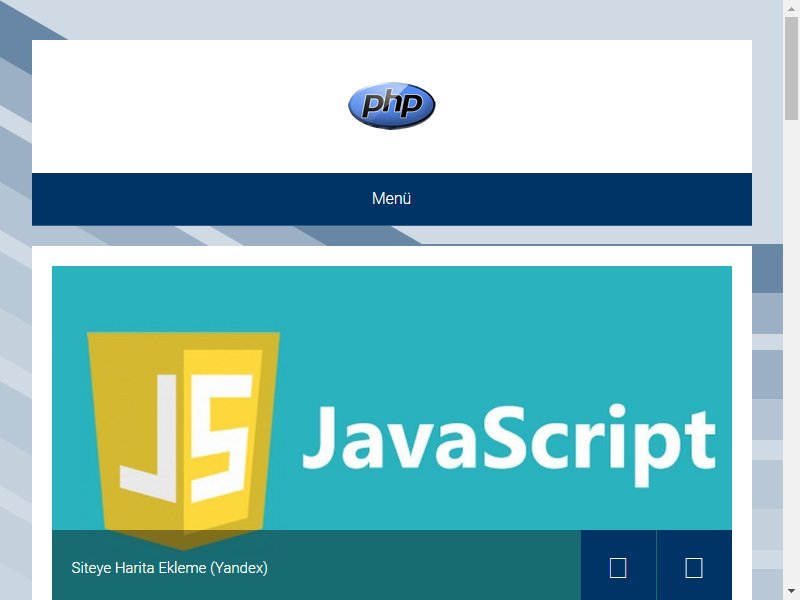Open the Menü navigation bar
This screenshot has width=800, height=600.
[x=391, y=199]
